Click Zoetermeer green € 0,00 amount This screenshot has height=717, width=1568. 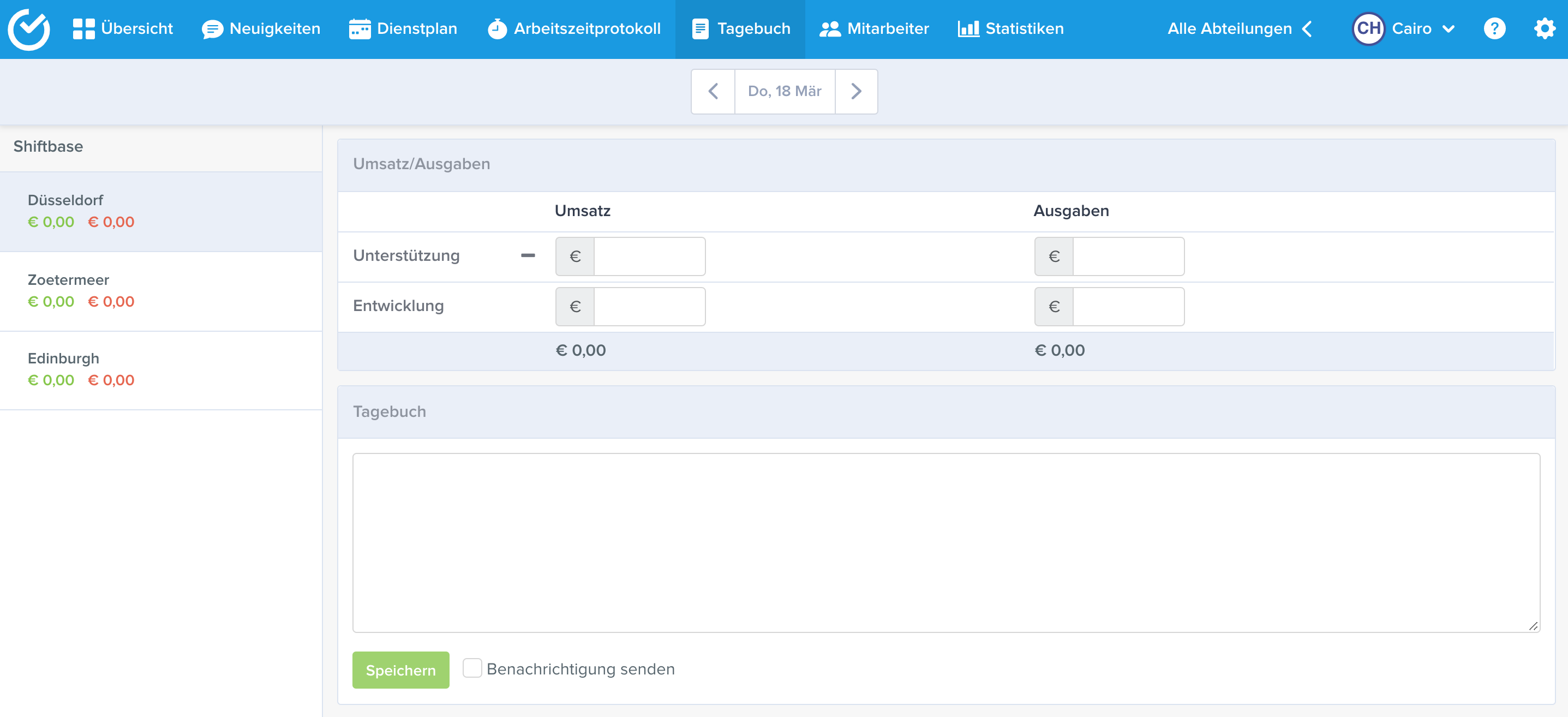click(x=51, y=301)
